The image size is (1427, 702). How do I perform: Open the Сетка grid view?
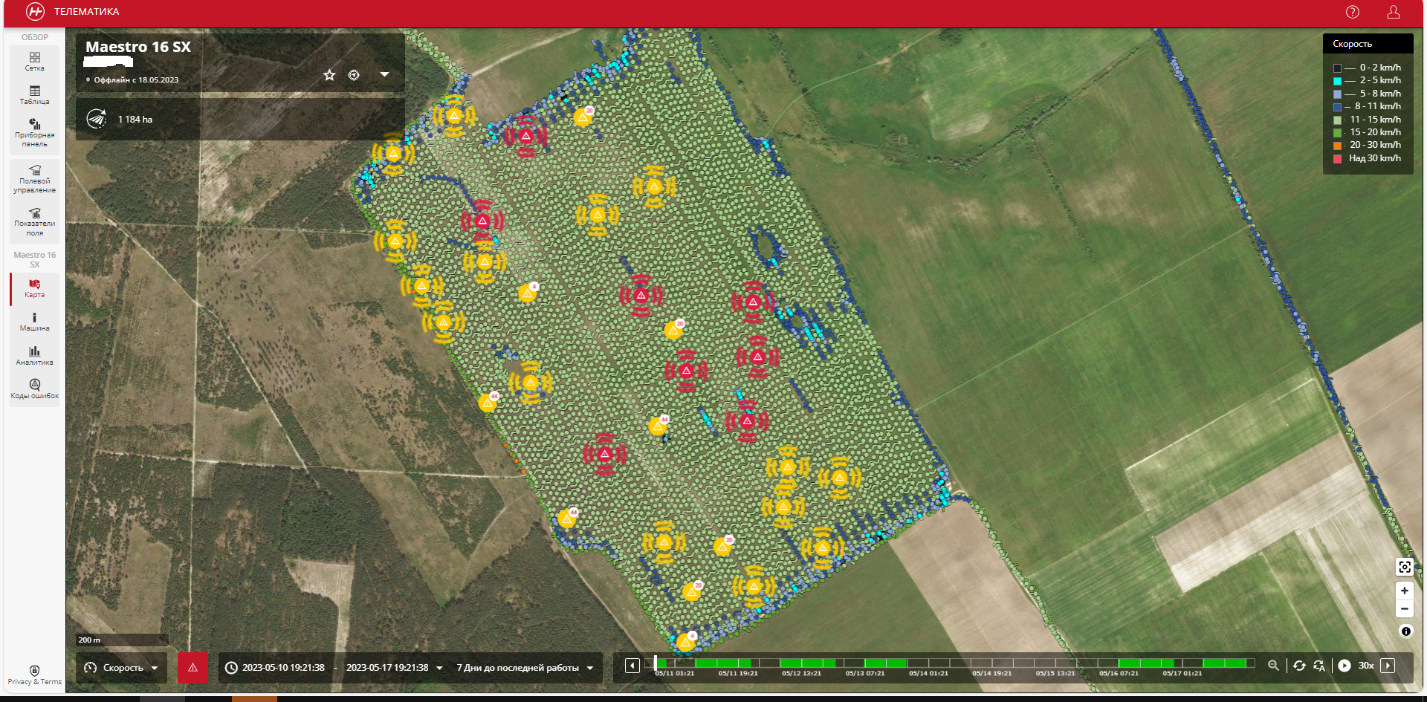(x=35, y=62)
